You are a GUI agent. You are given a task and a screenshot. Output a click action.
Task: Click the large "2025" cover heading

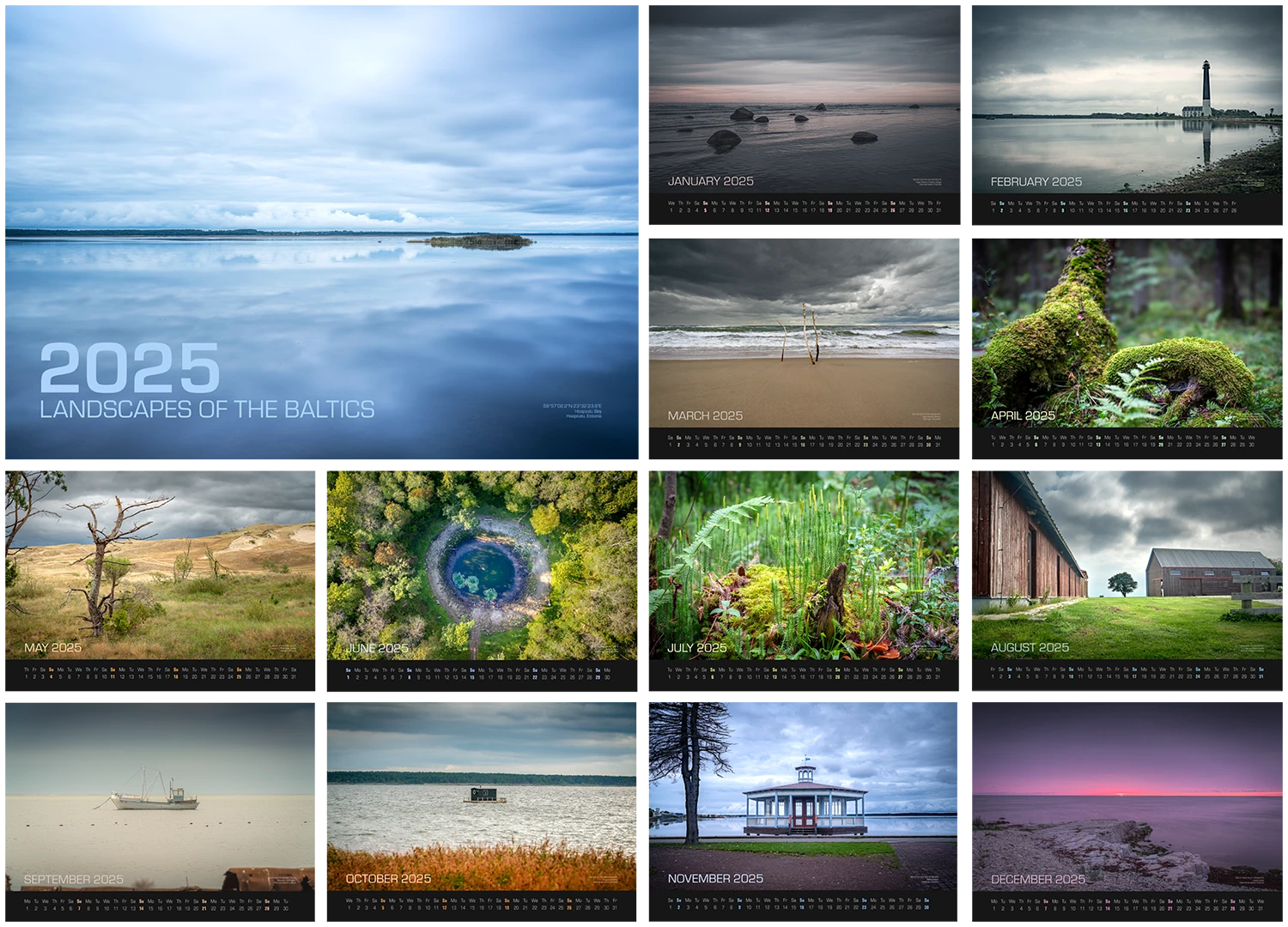coord(130,369)
